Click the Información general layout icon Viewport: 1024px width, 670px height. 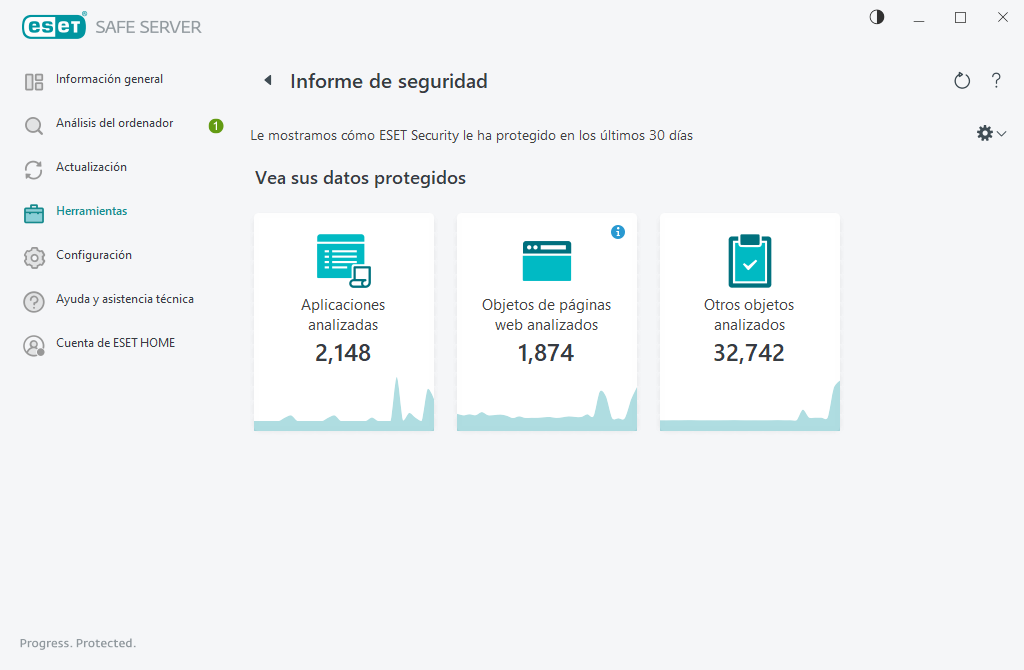pyautogui.click(x=33, y=79)
